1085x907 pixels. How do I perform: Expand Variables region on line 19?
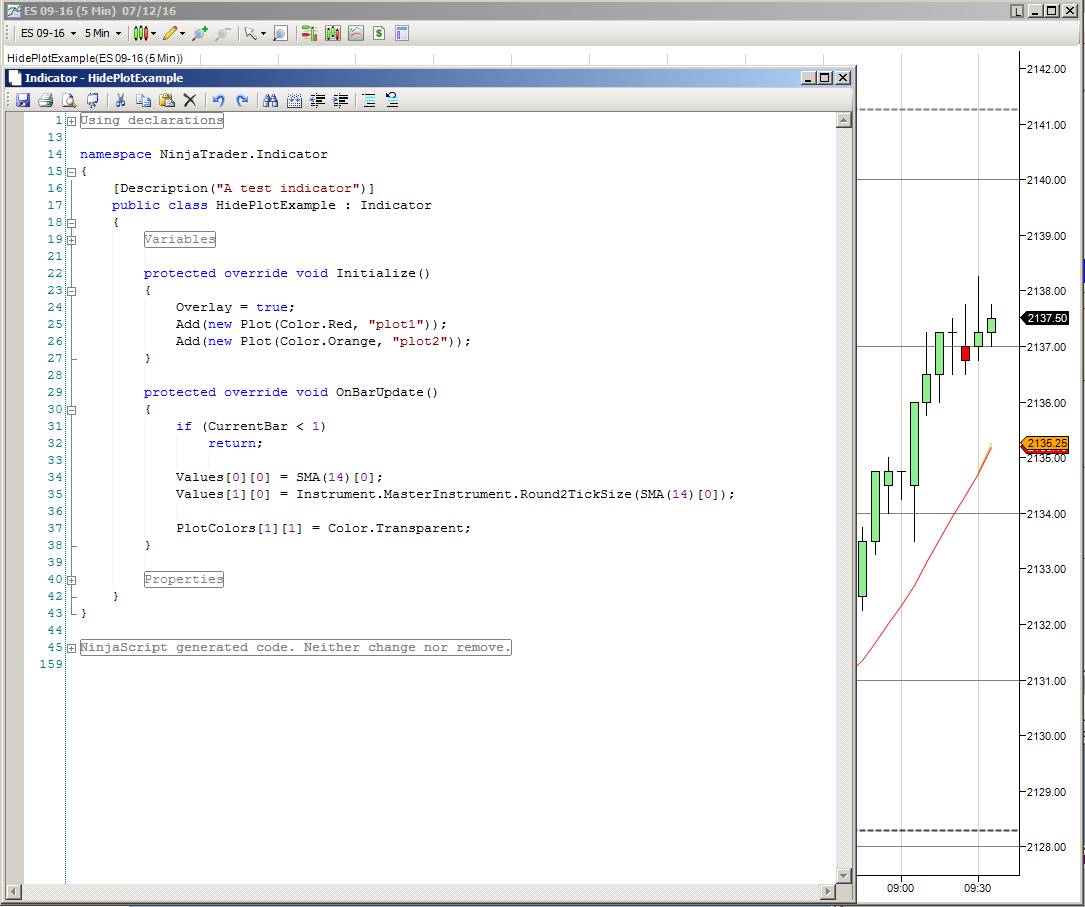pos(71,240)
